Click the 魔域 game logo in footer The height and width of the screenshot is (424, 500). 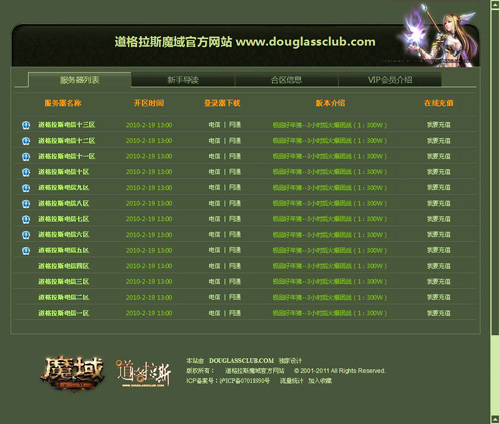[x=73, y=373]
